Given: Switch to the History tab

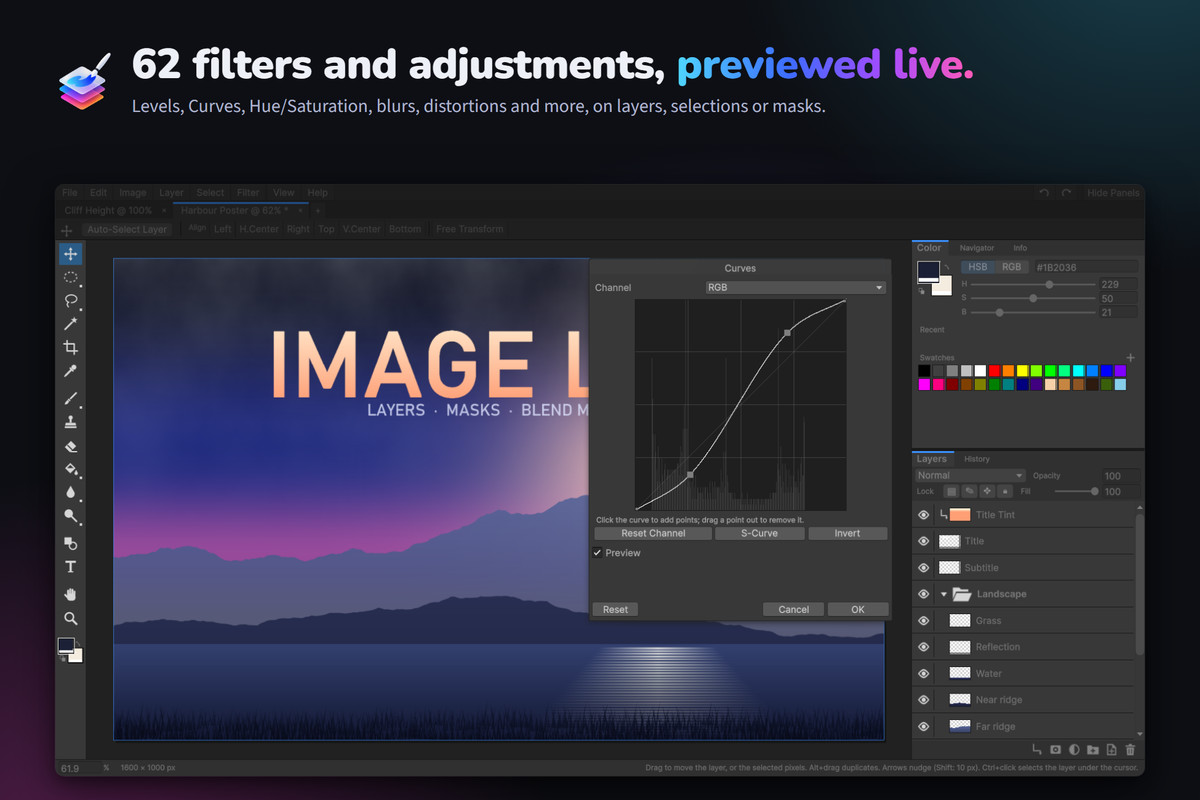Looking at the screenshot, I should 977,459.
